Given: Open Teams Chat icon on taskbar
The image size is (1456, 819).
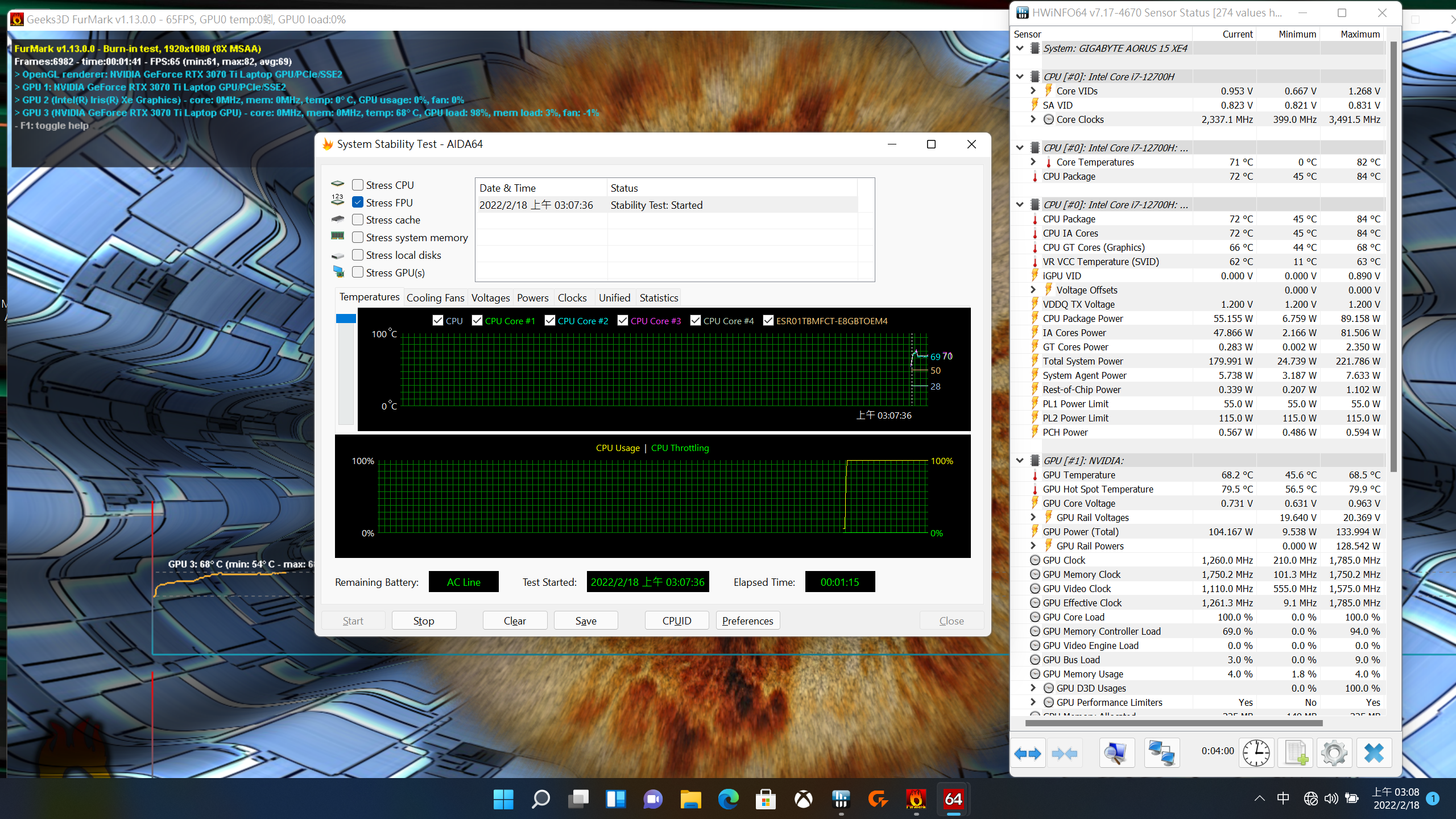Looking at the screenshot, I should (x=653, y=799).
